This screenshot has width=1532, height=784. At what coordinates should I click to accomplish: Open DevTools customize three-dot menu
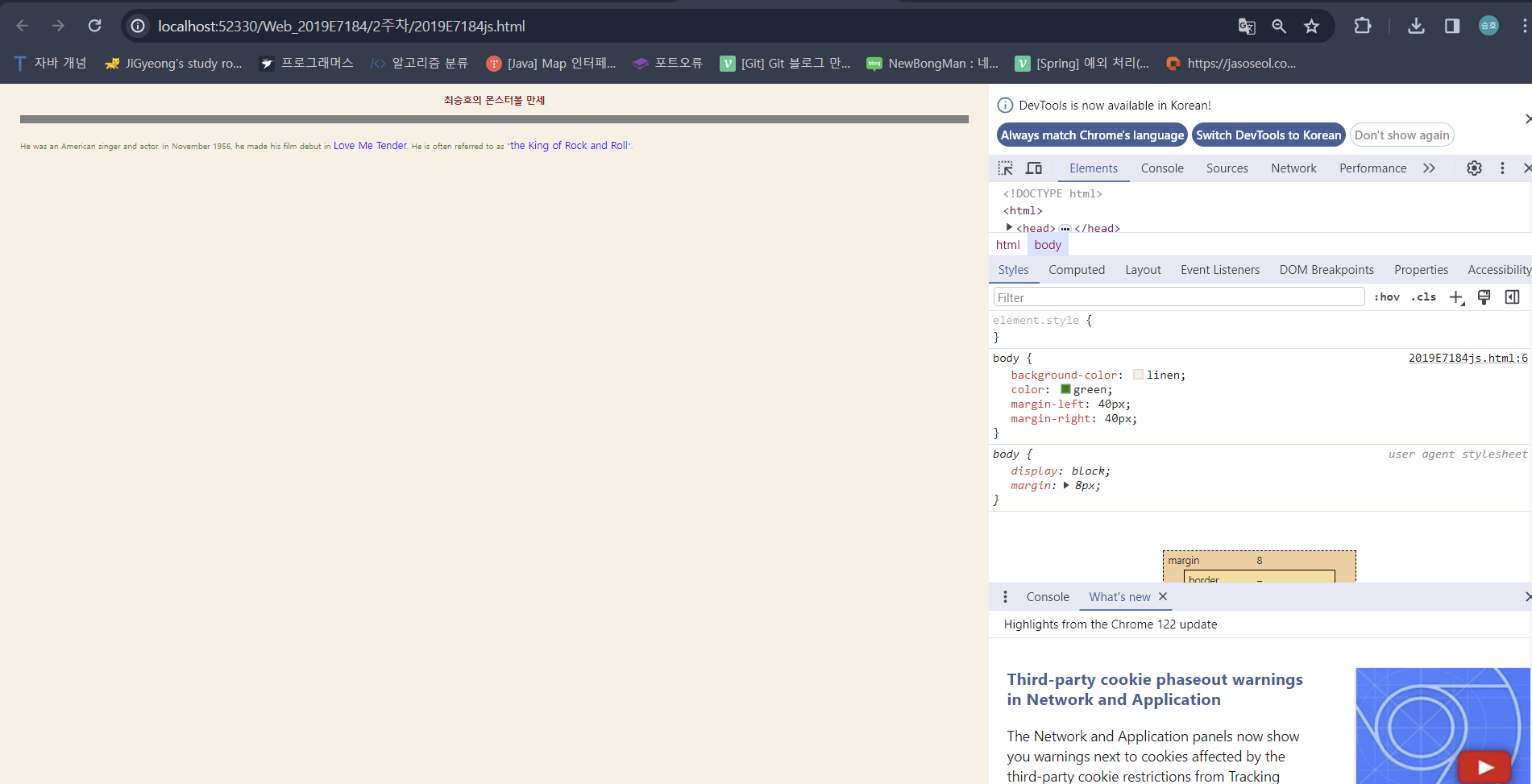point(1502,168)
